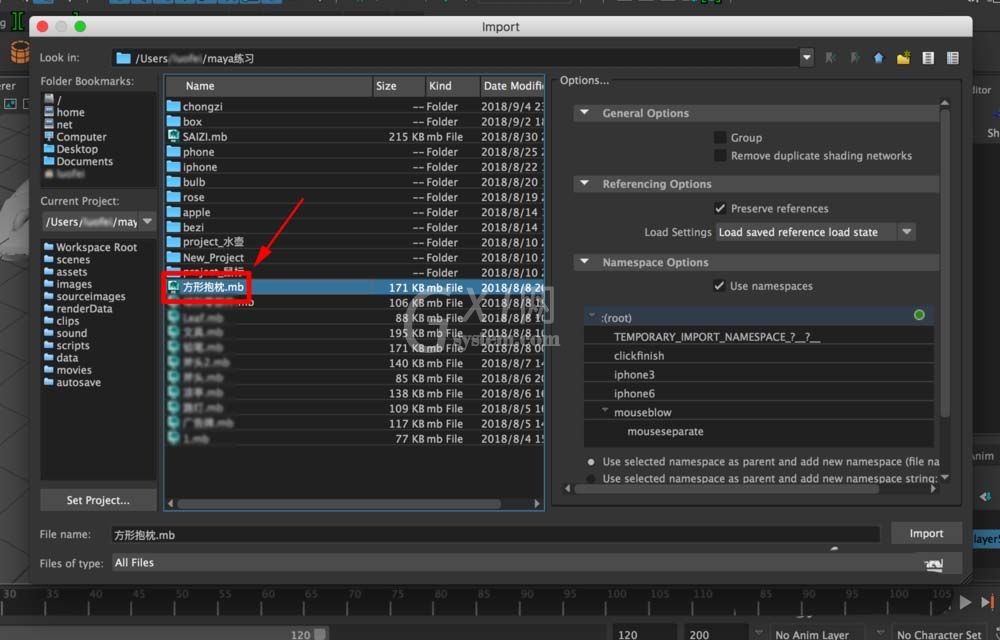
Task: Select the clips project folder
Action: pyautogui.click(x=62, y=321)
